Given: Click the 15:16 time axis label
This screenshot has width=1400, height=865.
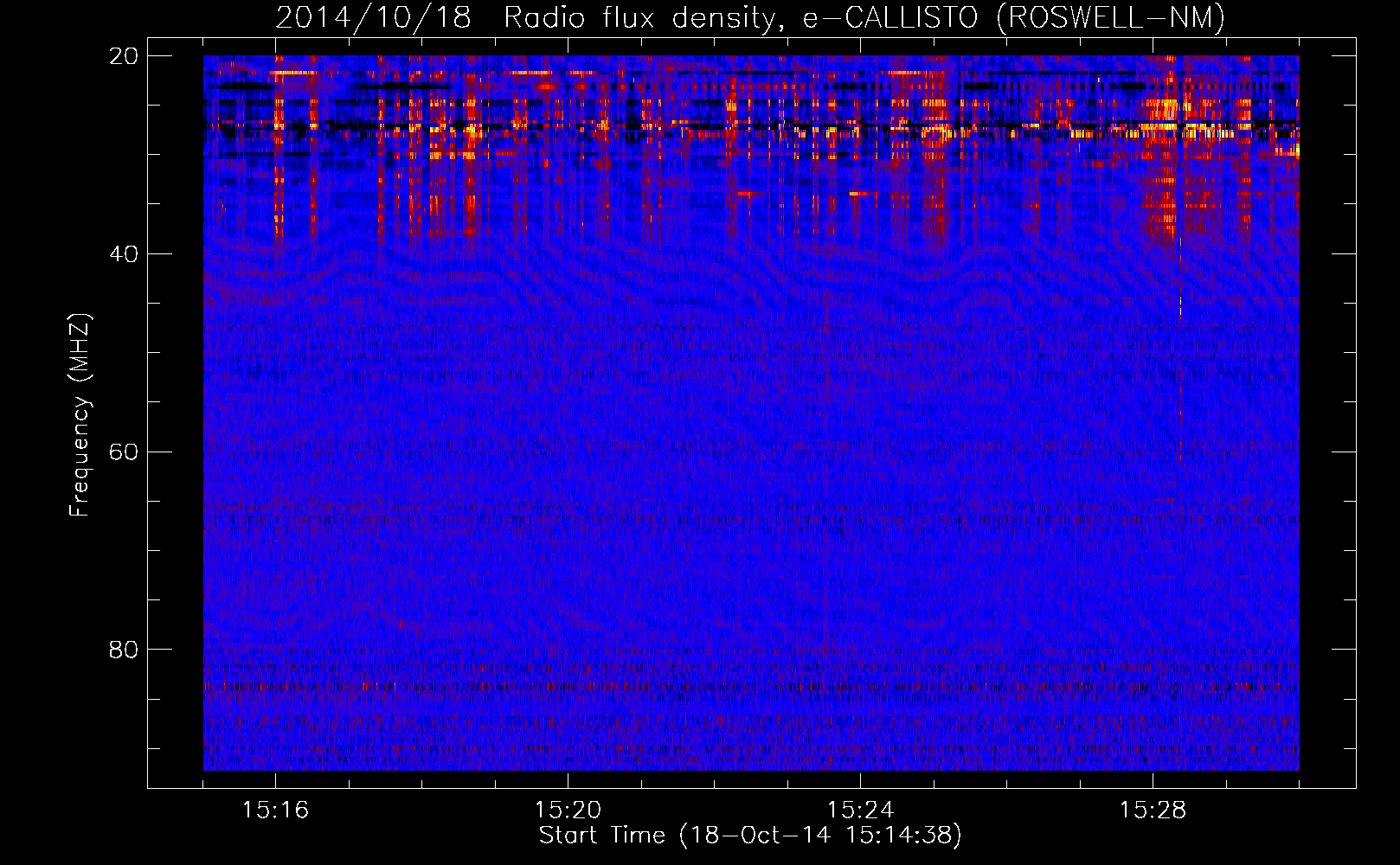Looking at the screenshot, I should click(x=275, y=810).
